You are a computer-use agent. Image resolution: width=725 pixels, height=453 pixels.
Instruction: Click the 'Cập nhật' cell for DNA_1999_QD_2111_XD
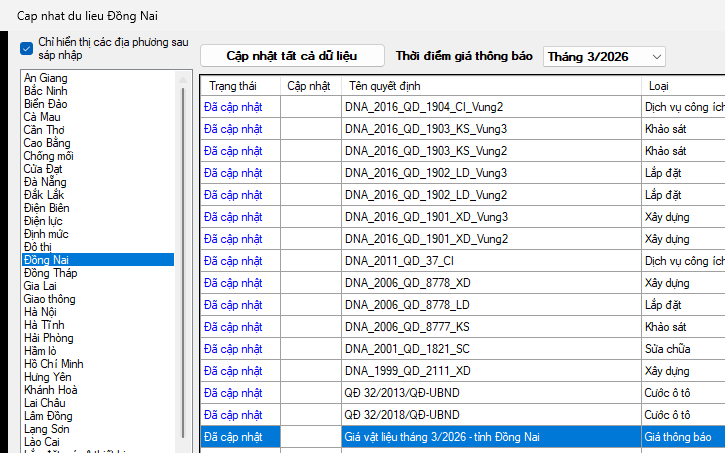[310, 371]
